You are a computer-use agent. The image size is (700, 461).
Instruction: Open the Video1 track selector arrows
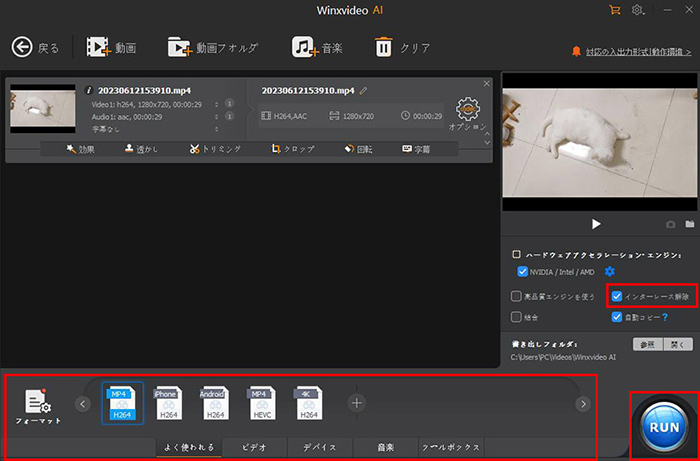pos(217,103)
